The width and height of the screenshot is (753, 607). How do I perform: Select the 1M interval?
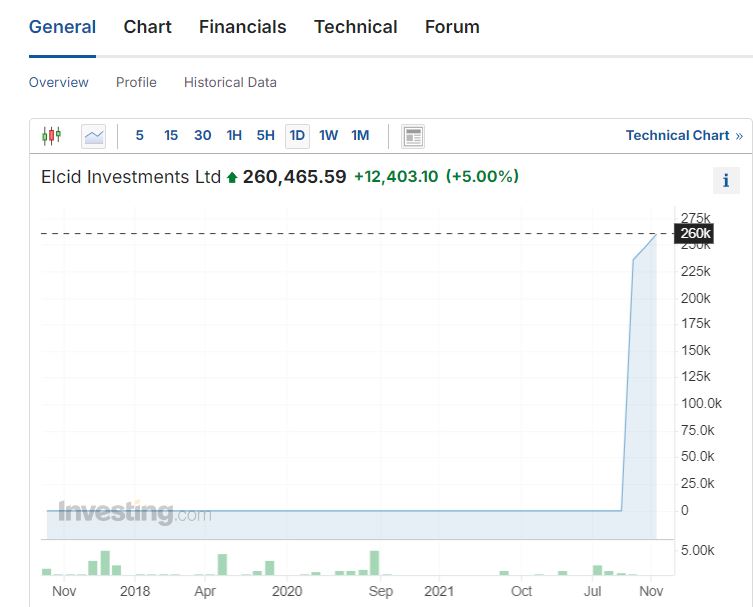(x=360, y=135)
